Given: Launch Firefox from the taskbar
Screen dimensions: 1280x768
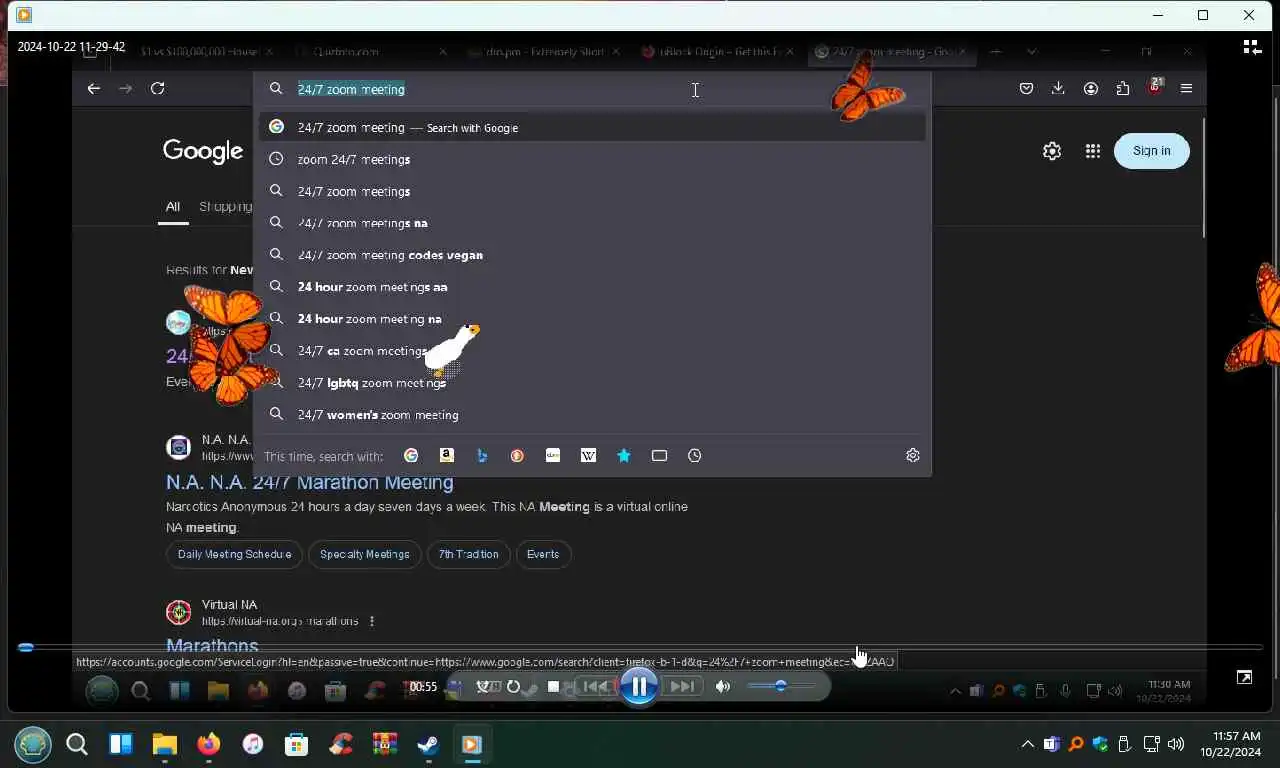Looking at the screenshot, I should (x=208, y=744).
